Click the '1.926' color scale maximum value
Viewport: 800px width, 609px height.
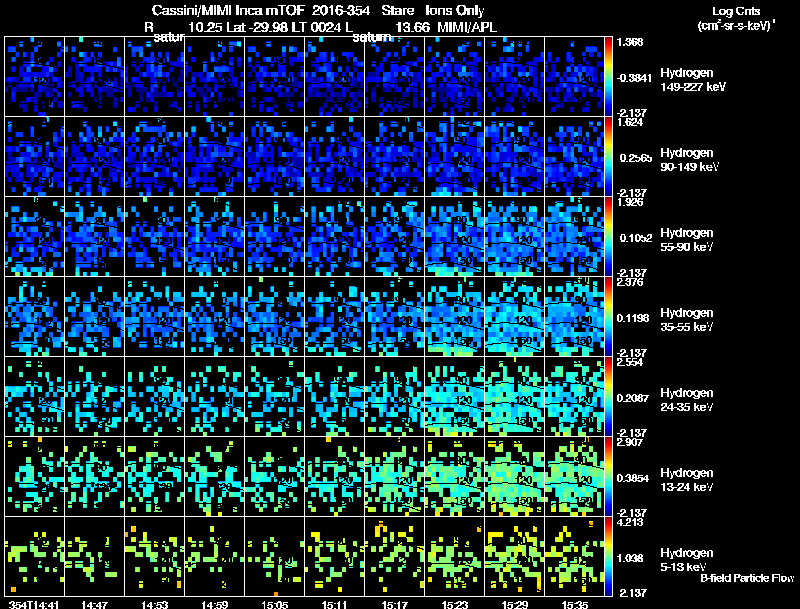coord(630,202)
